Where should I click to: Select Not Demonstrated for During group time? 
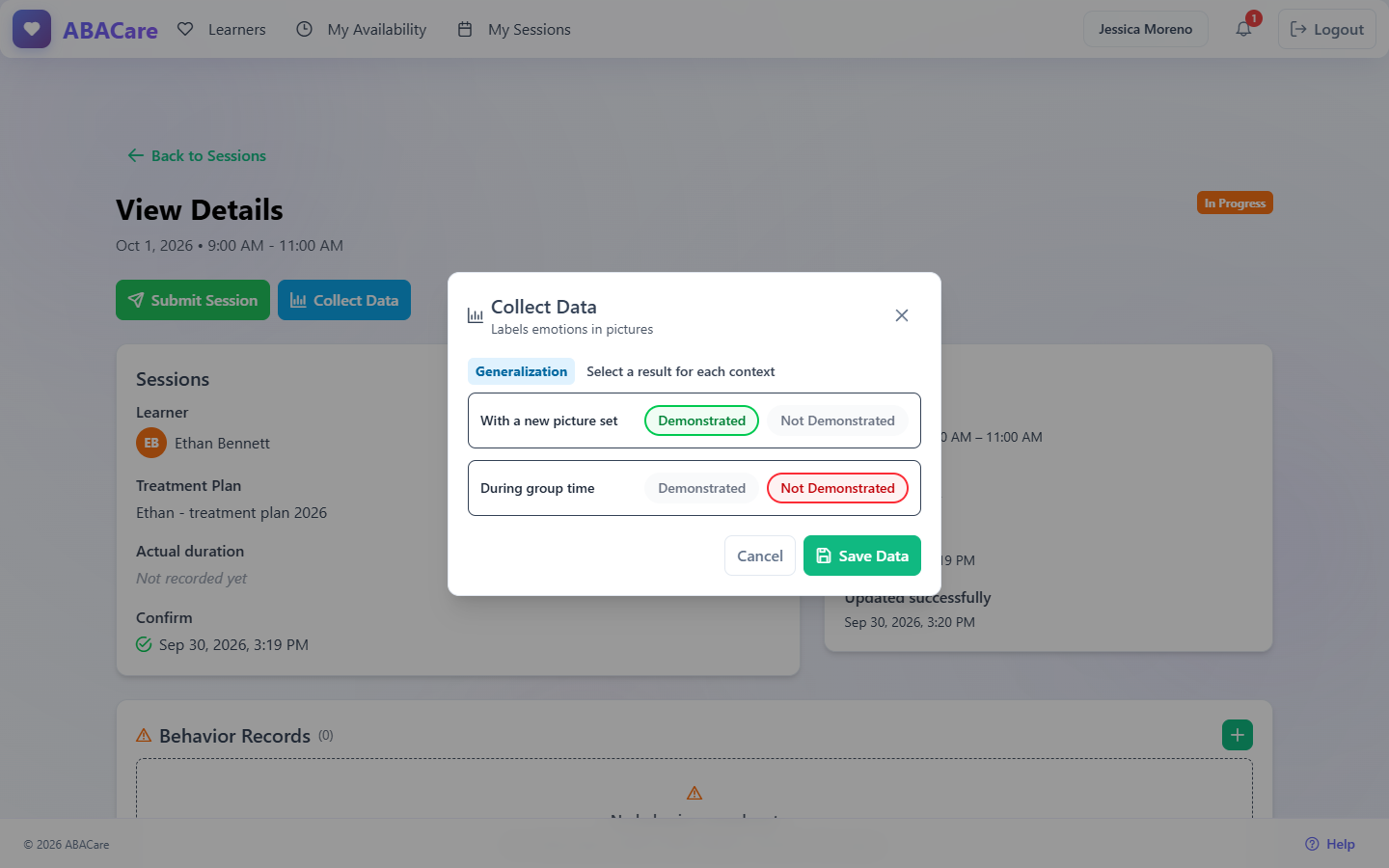click(837, 488)
